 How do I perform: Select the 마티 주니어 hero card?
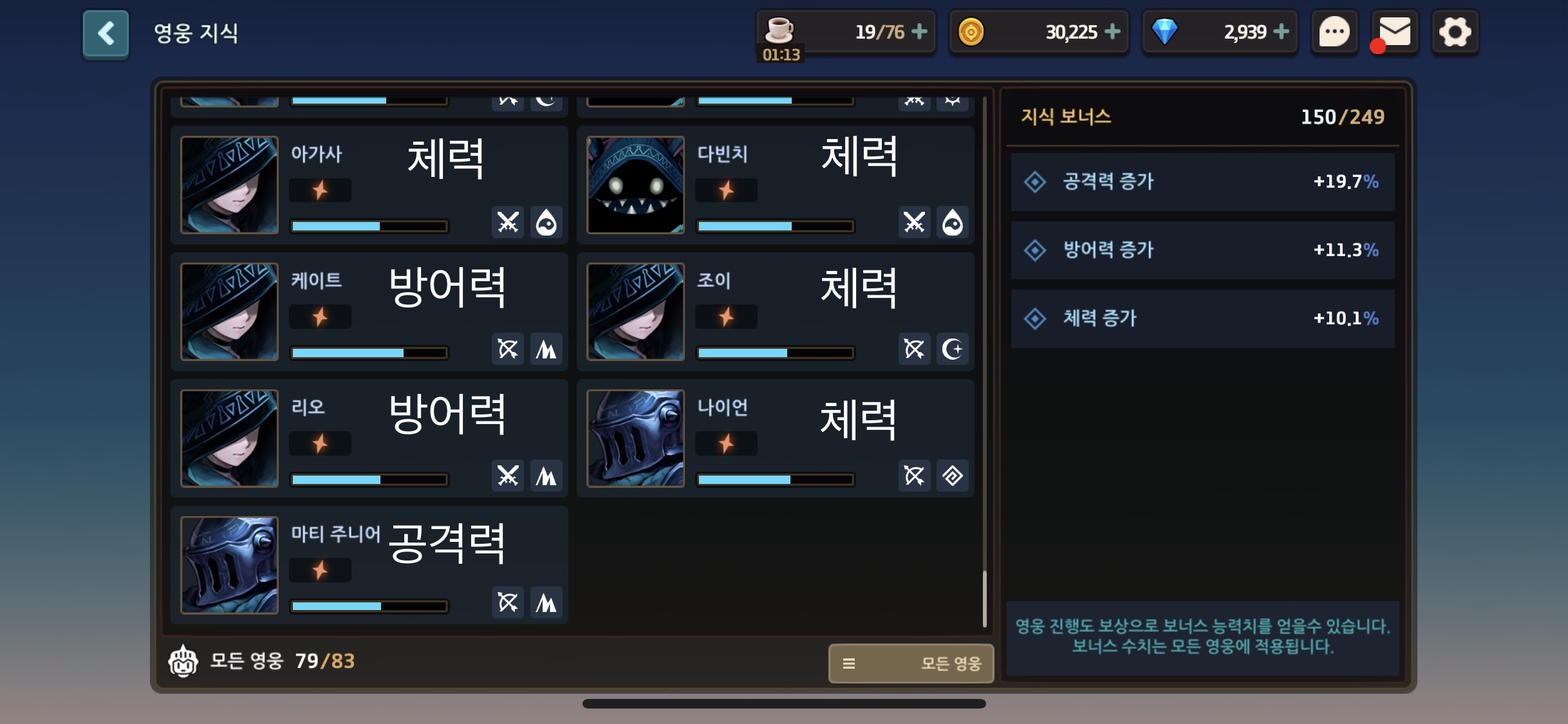point(369,565)
